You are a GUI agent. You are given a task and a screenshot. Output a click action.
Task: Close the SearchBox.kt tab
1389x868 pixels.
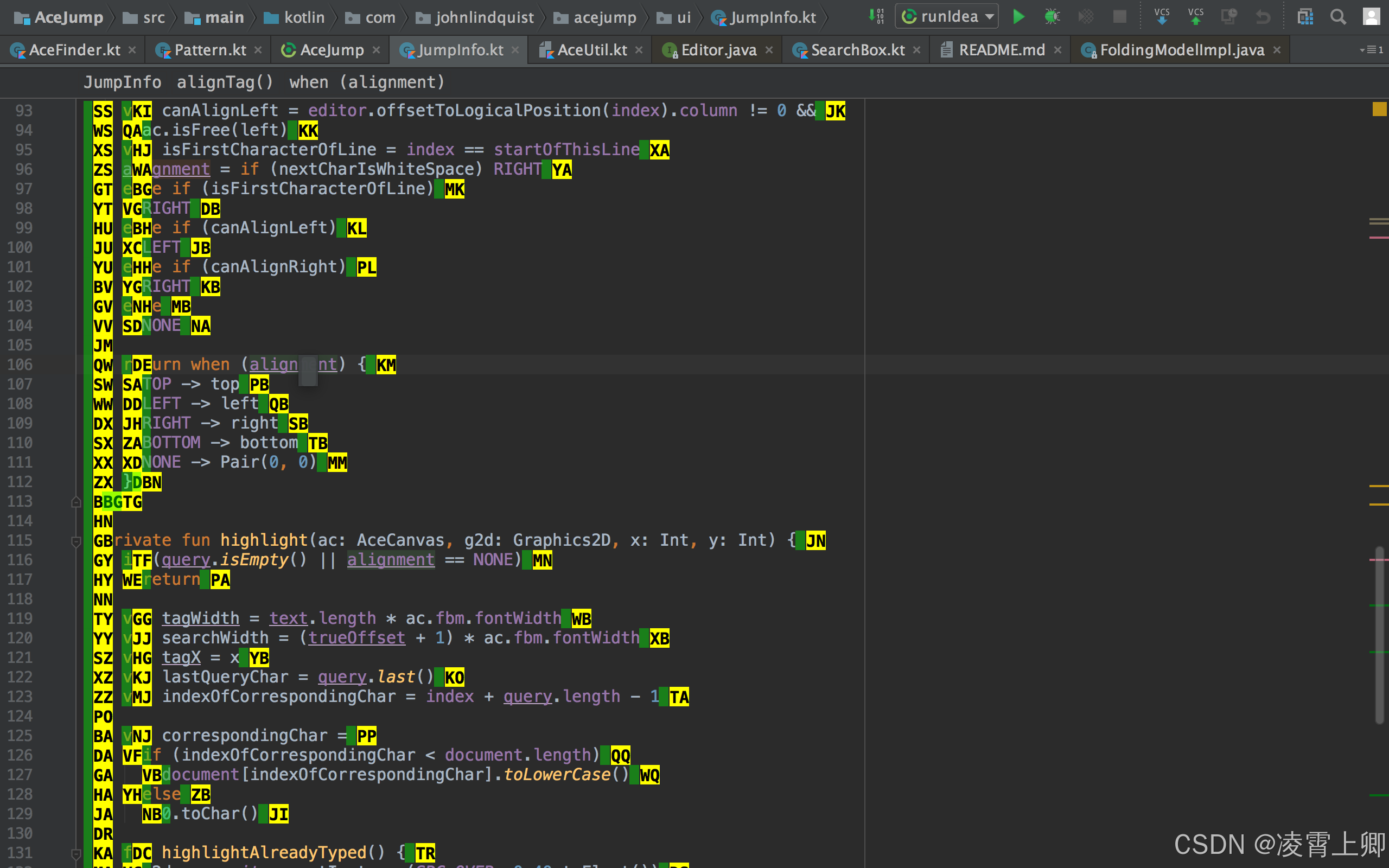click(916, 50)
